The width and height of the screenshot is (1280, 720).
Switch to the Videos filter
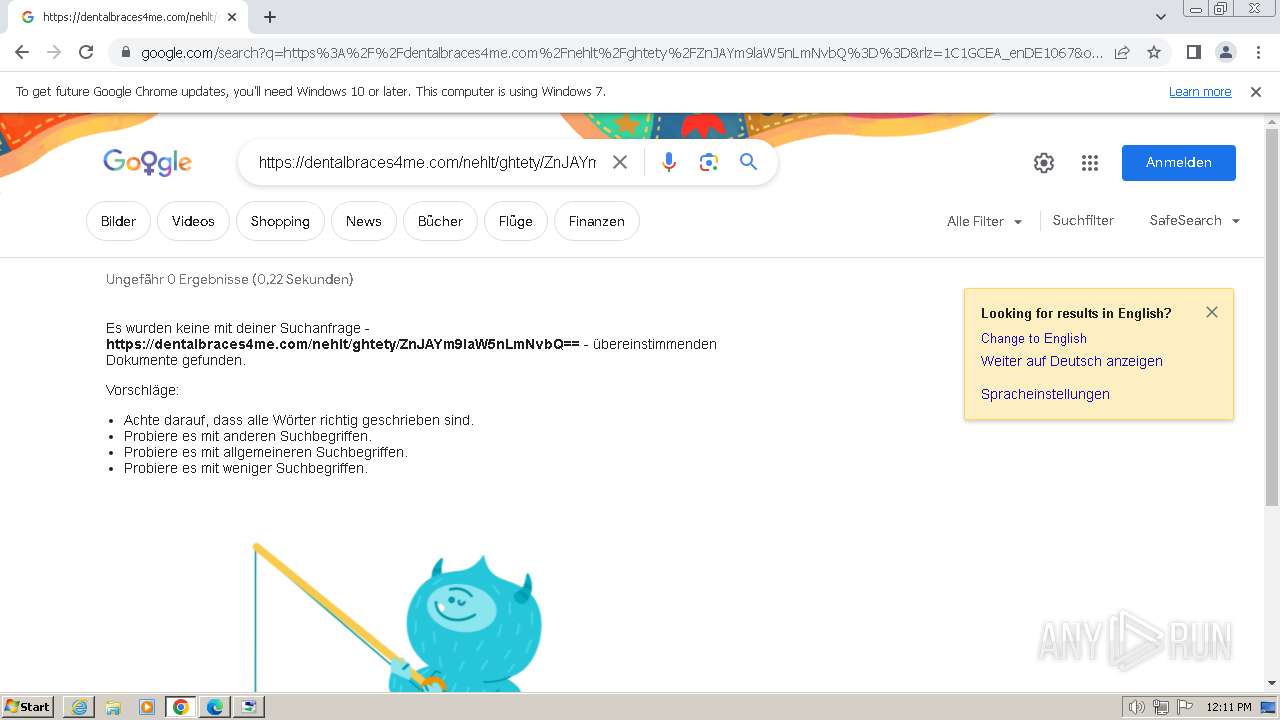click(193, 221)
